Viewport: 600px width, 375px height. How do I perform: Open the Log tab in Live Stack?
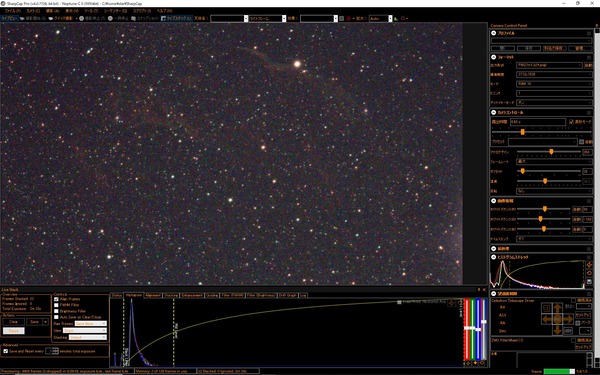point(303,295)
